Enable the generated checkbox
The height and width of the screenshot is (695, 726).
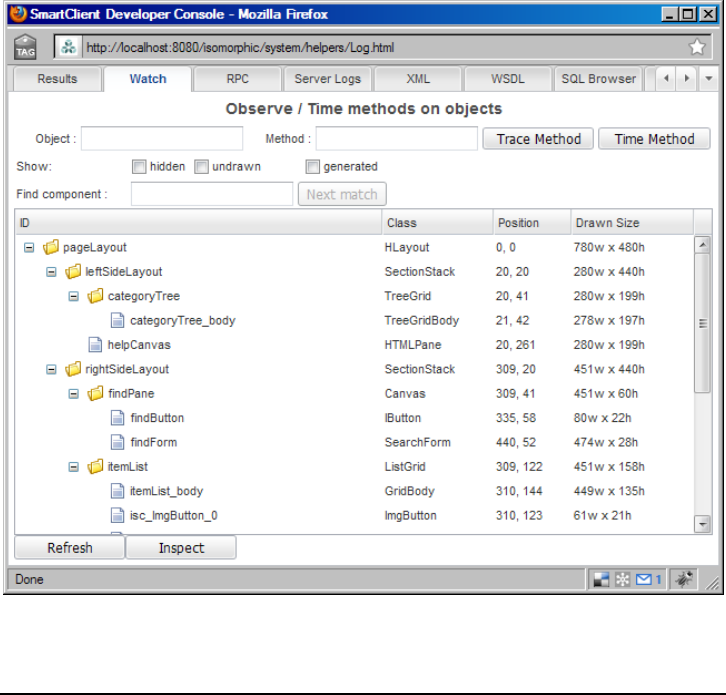[x=313, y=167]
